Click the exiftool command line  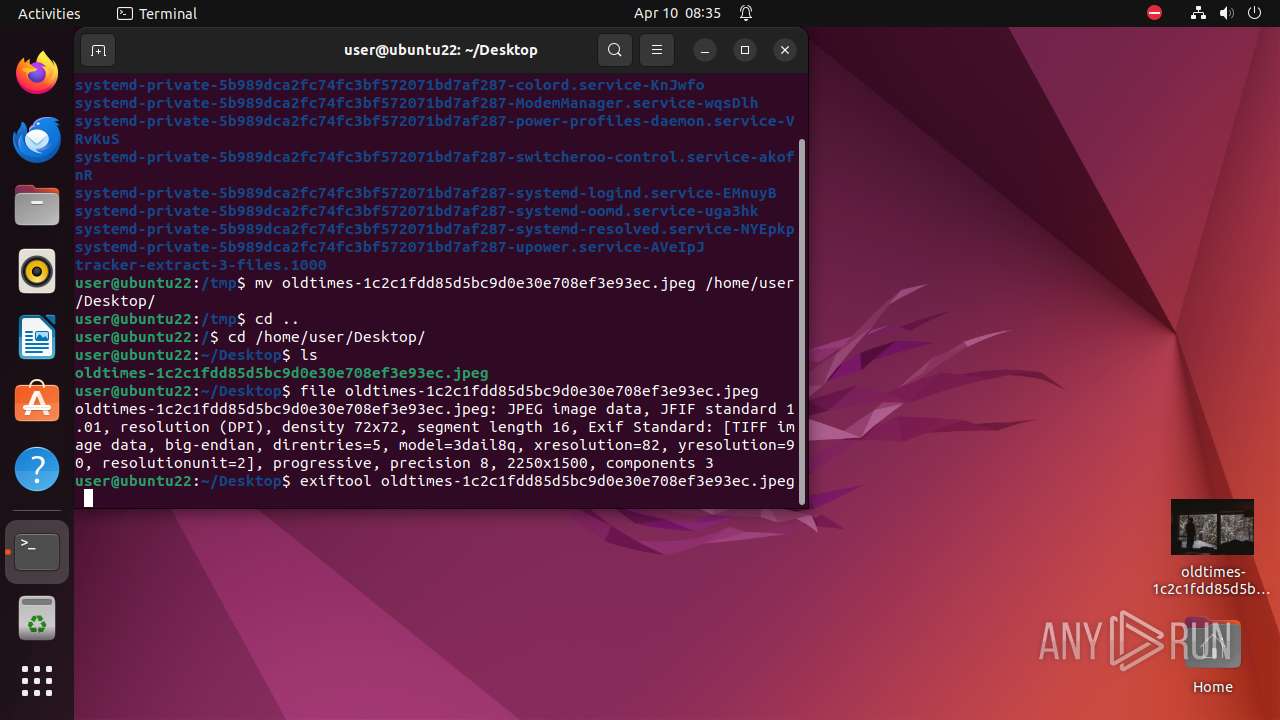pyautogui.click(x=435, y=481)
